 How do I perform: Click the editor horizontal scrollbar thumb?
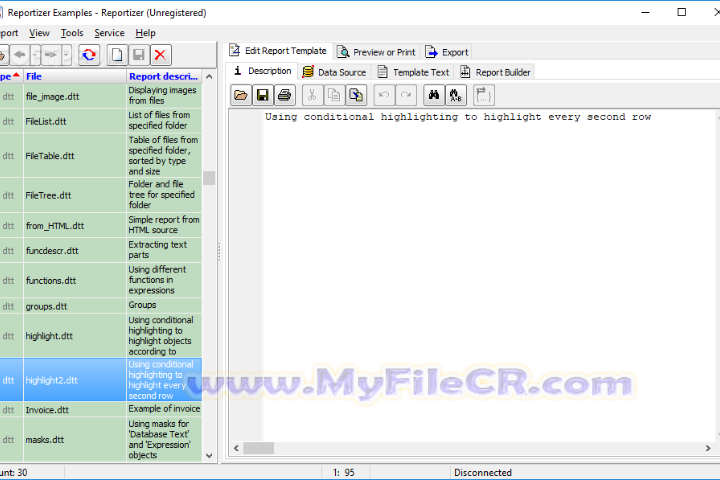click(259, 448)
